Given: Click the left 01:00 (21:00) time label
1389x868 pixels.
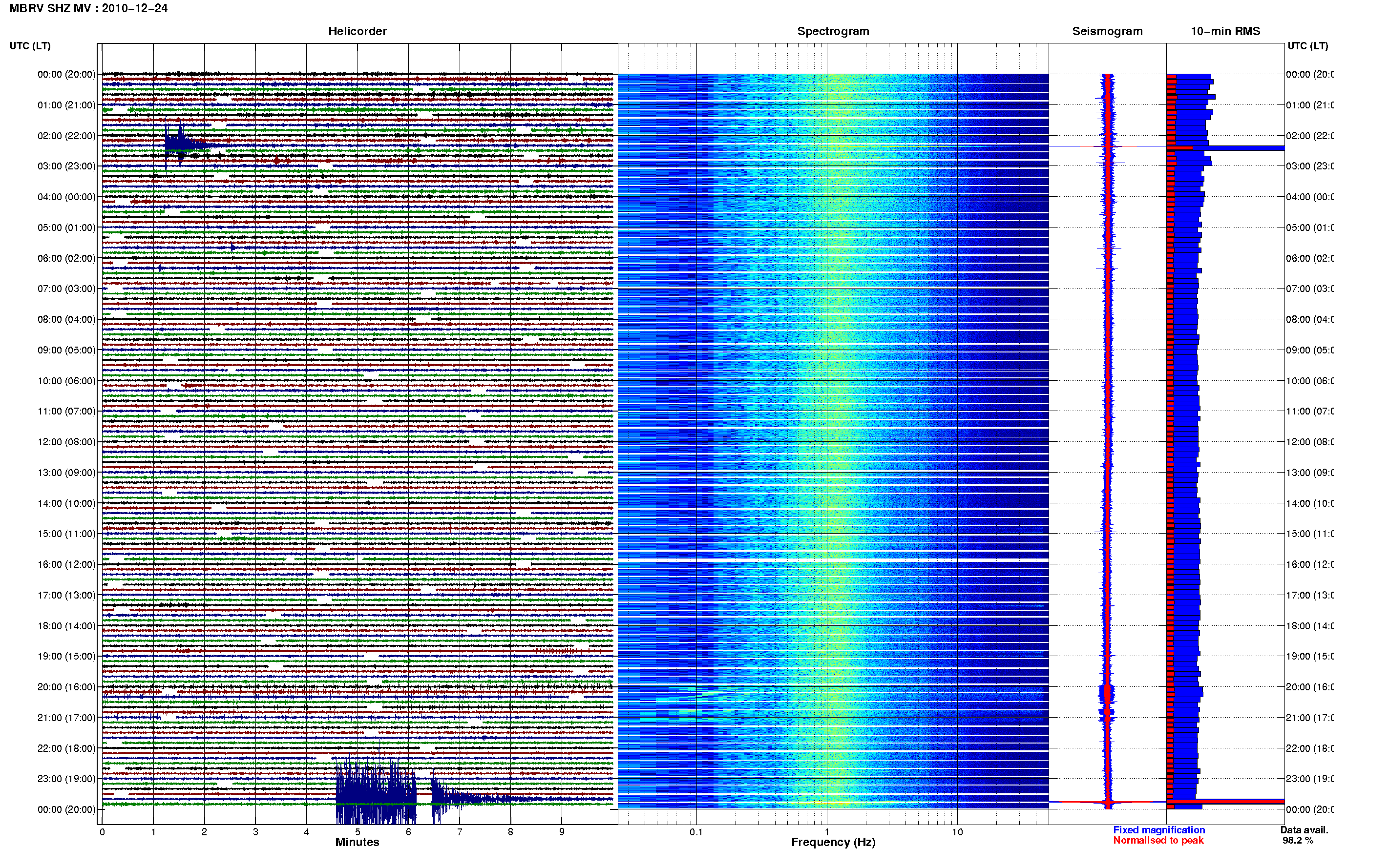Looking at the screenshot, I should (66, 105).
